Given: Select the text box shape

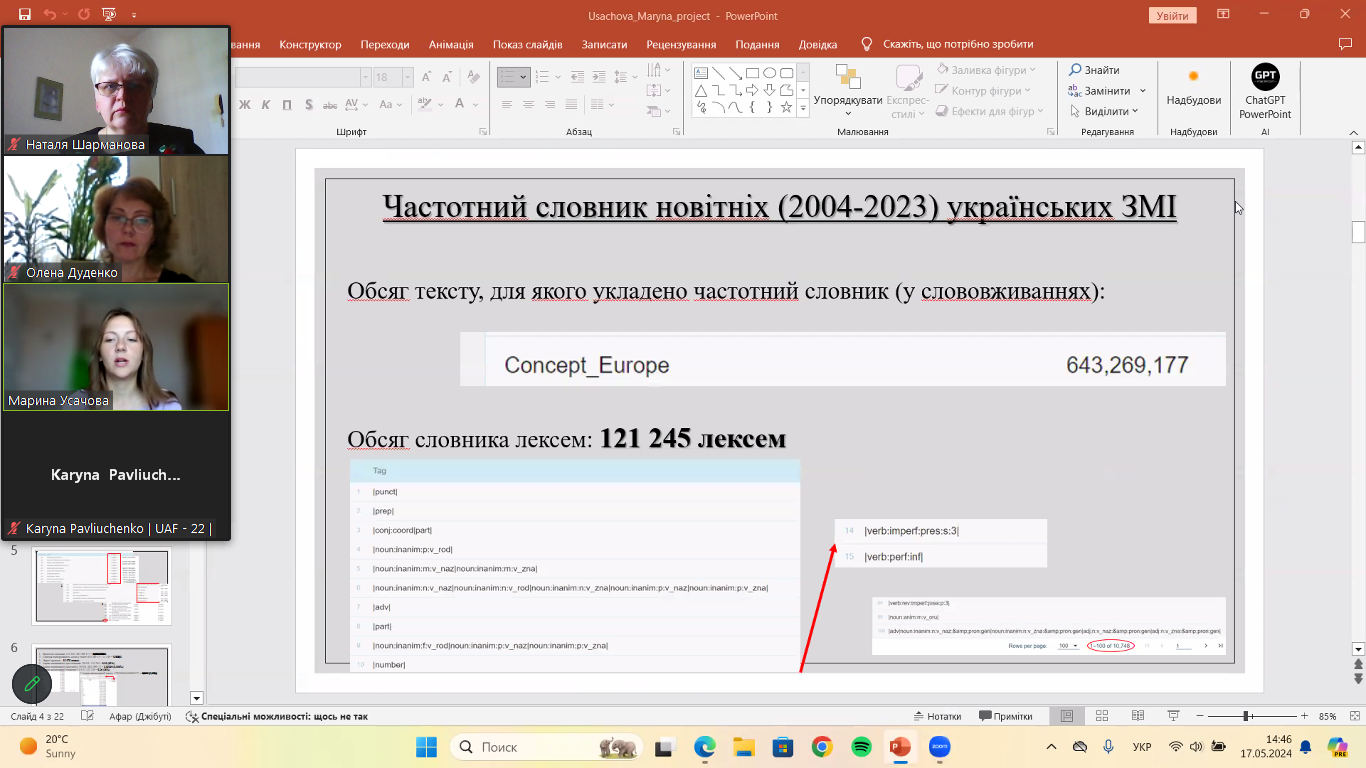Looking at the screenshot, I should 701,73.
